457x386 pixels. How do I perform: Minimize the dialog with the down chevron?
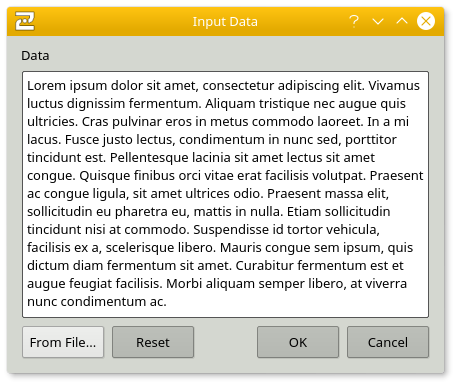coord(378,22)
